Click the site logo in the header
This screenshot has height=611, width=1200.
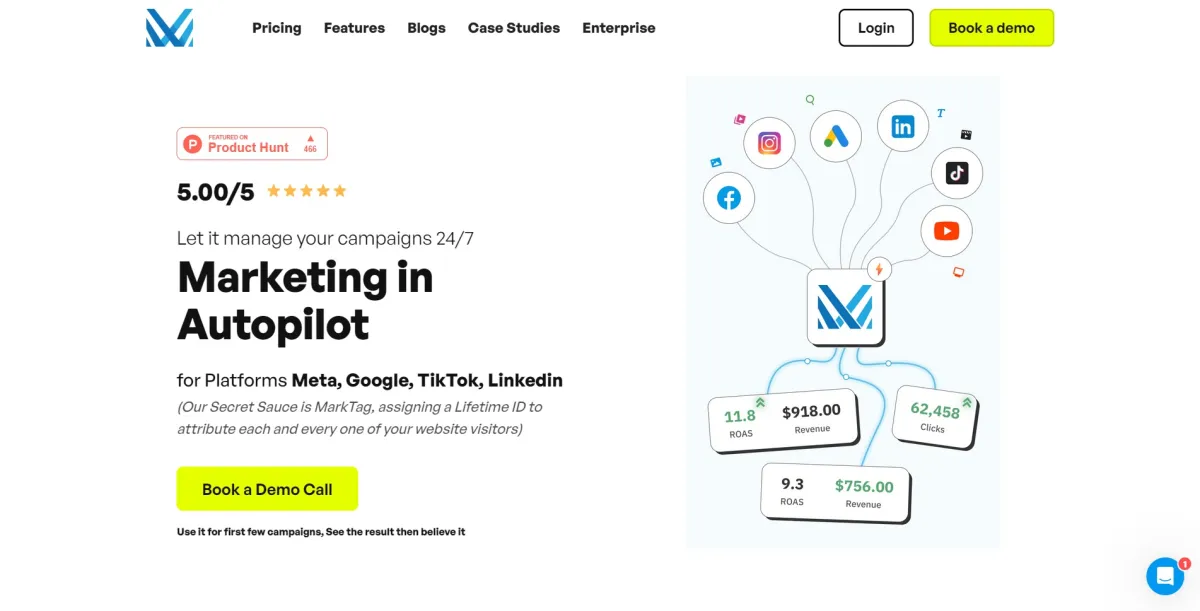169,28
